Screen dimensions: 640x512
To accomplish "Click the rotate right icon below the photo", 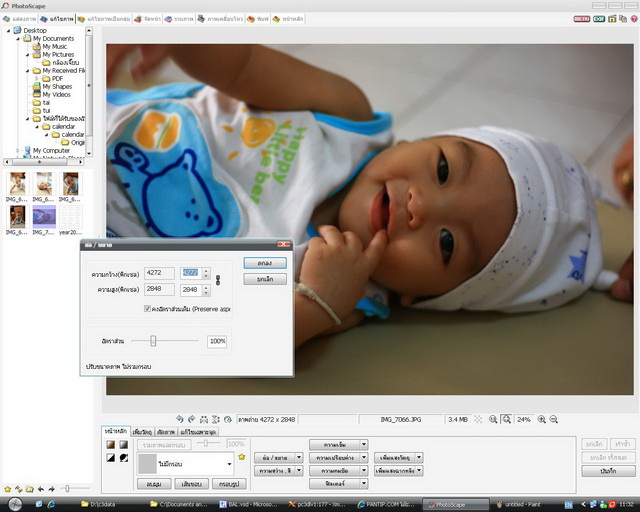I will (x=191, y=419).
